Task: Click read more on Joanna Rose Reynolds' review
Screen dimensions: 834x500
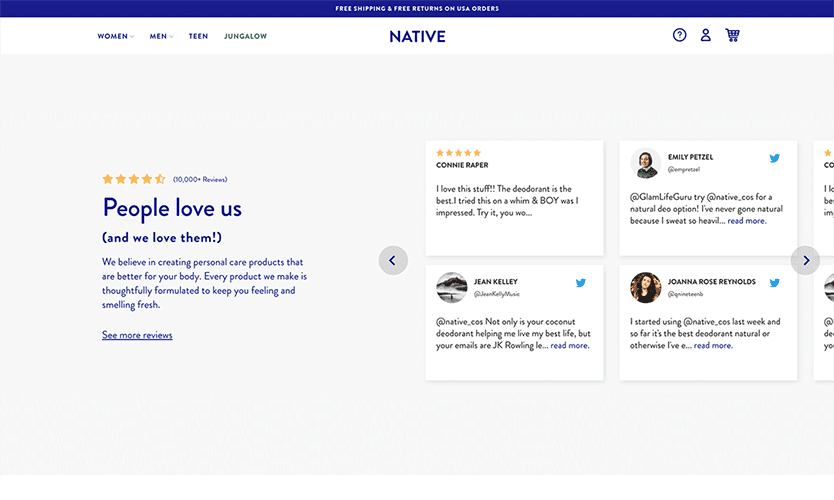Action: click(713, 345)
